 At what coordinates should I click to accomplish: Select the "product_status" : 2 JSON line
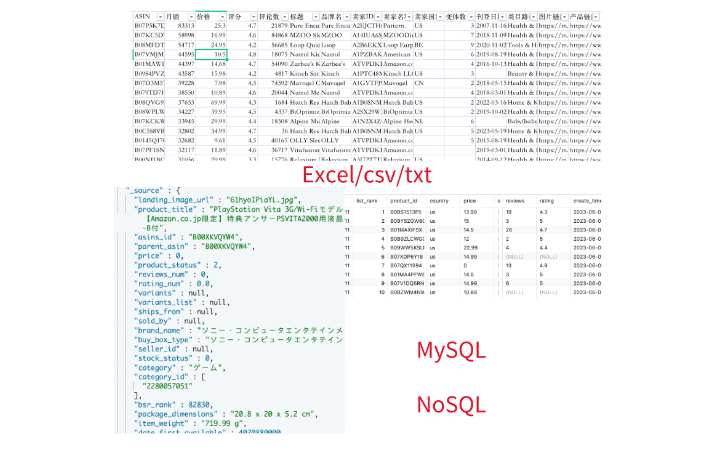tap(178, 265)
